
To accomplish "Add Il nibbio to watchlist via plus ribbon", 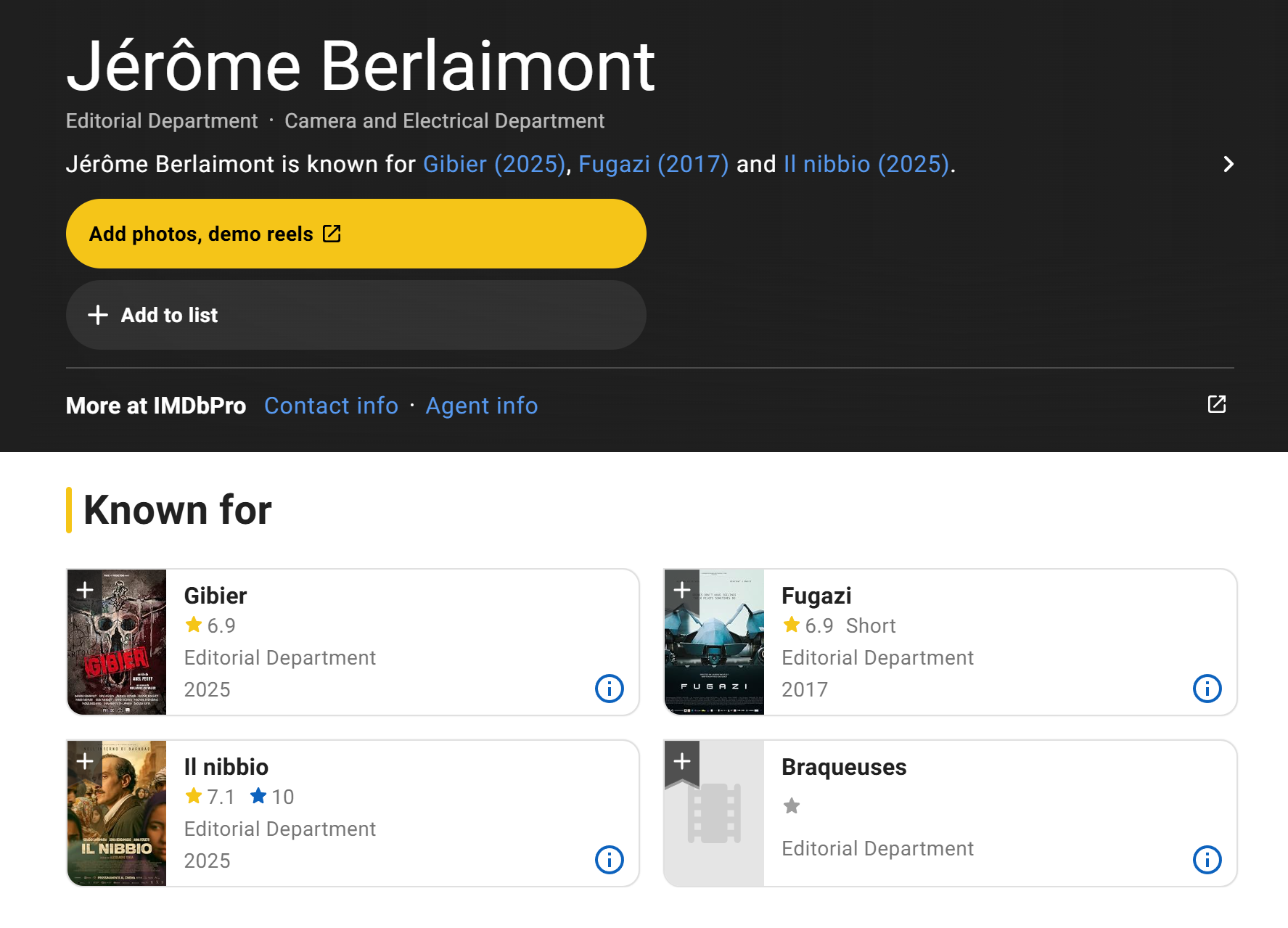I will click(x=85, y=762).
